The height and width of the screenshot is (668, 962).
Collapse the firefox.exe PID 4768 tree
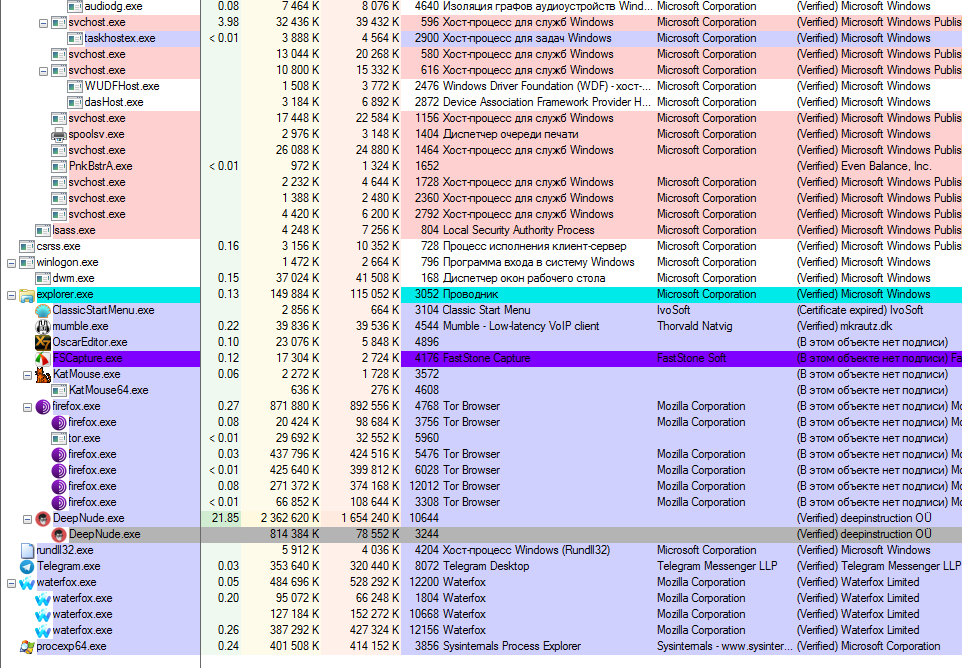coord(27,407)
